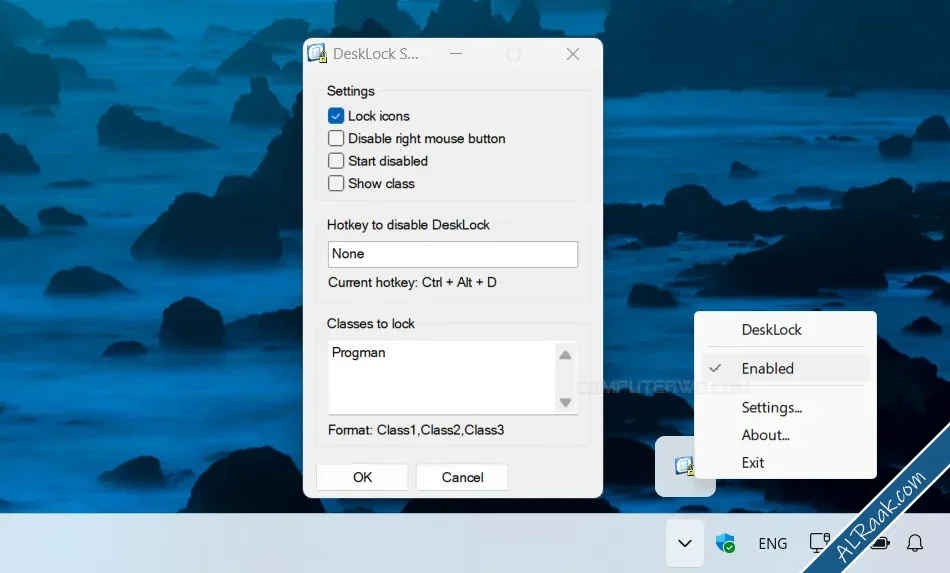Click Hotkey to disable DeskLock label
This screenshot has width=950, height=573.
point(408,225)
